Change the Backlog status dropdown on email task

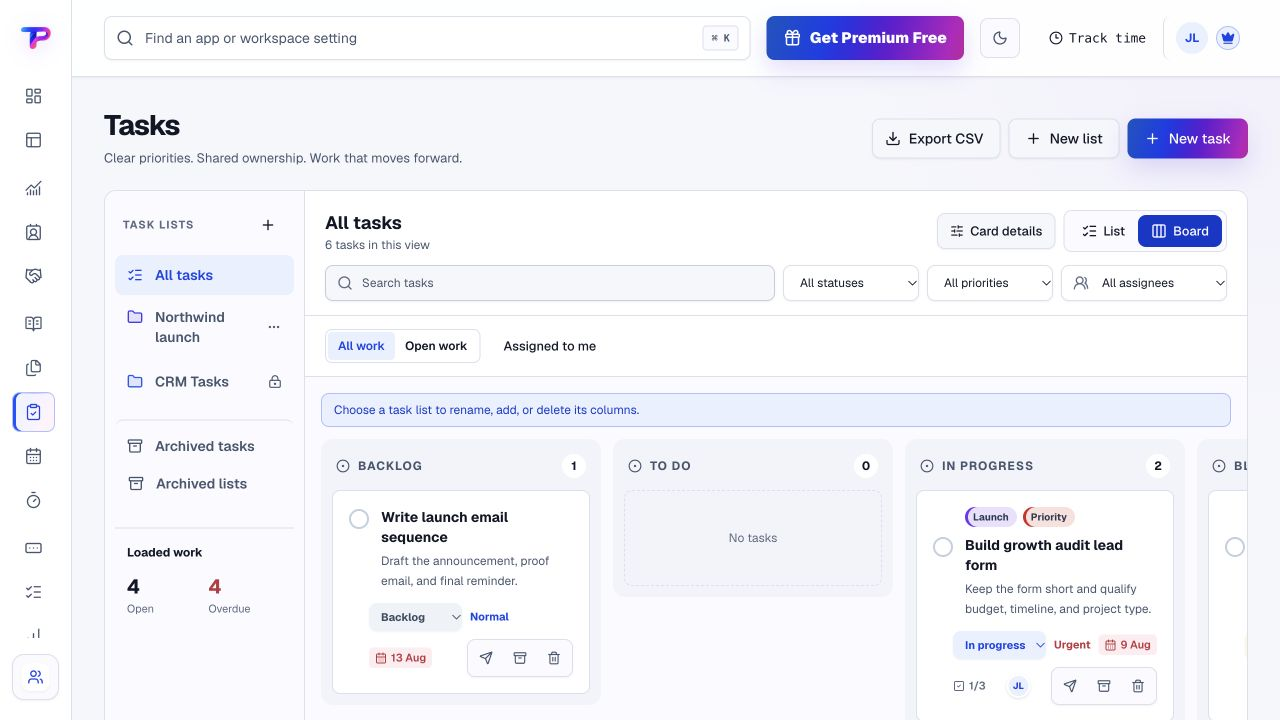[x=415, y=617]
